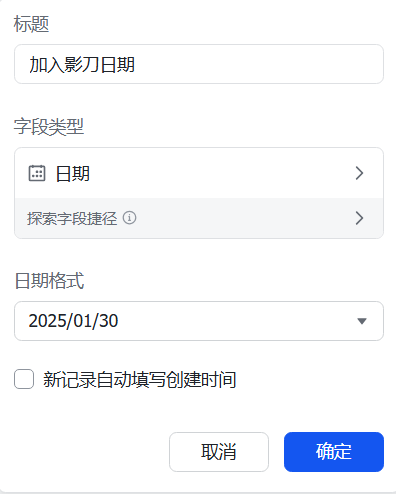Click the calendar icon beside 日期
The width and height of the screenshot is (396, 494).
click(37, 173)
